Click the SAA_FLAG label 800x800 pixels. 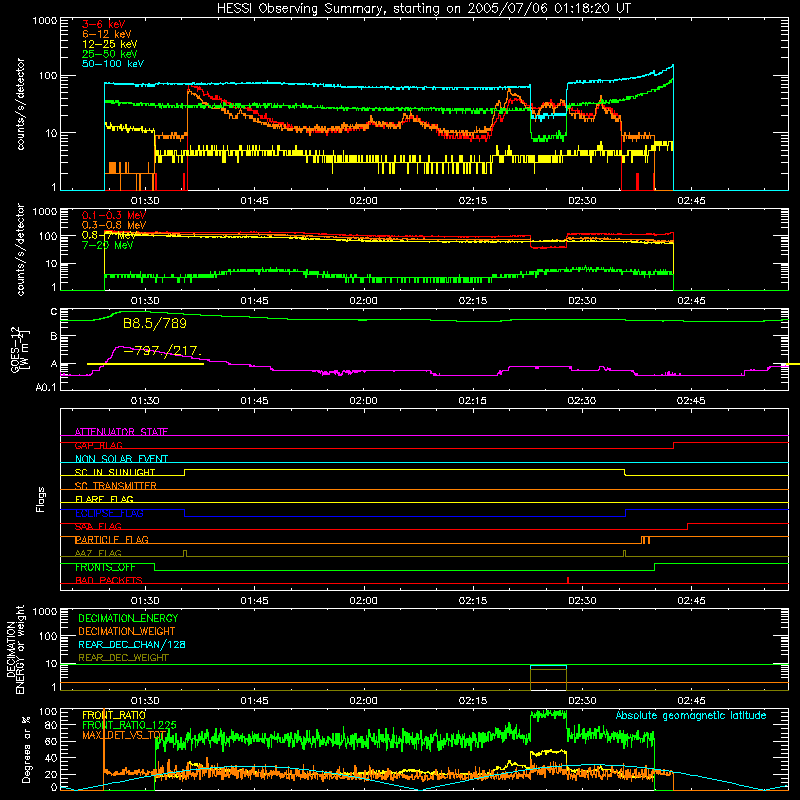tap(98, 526)
